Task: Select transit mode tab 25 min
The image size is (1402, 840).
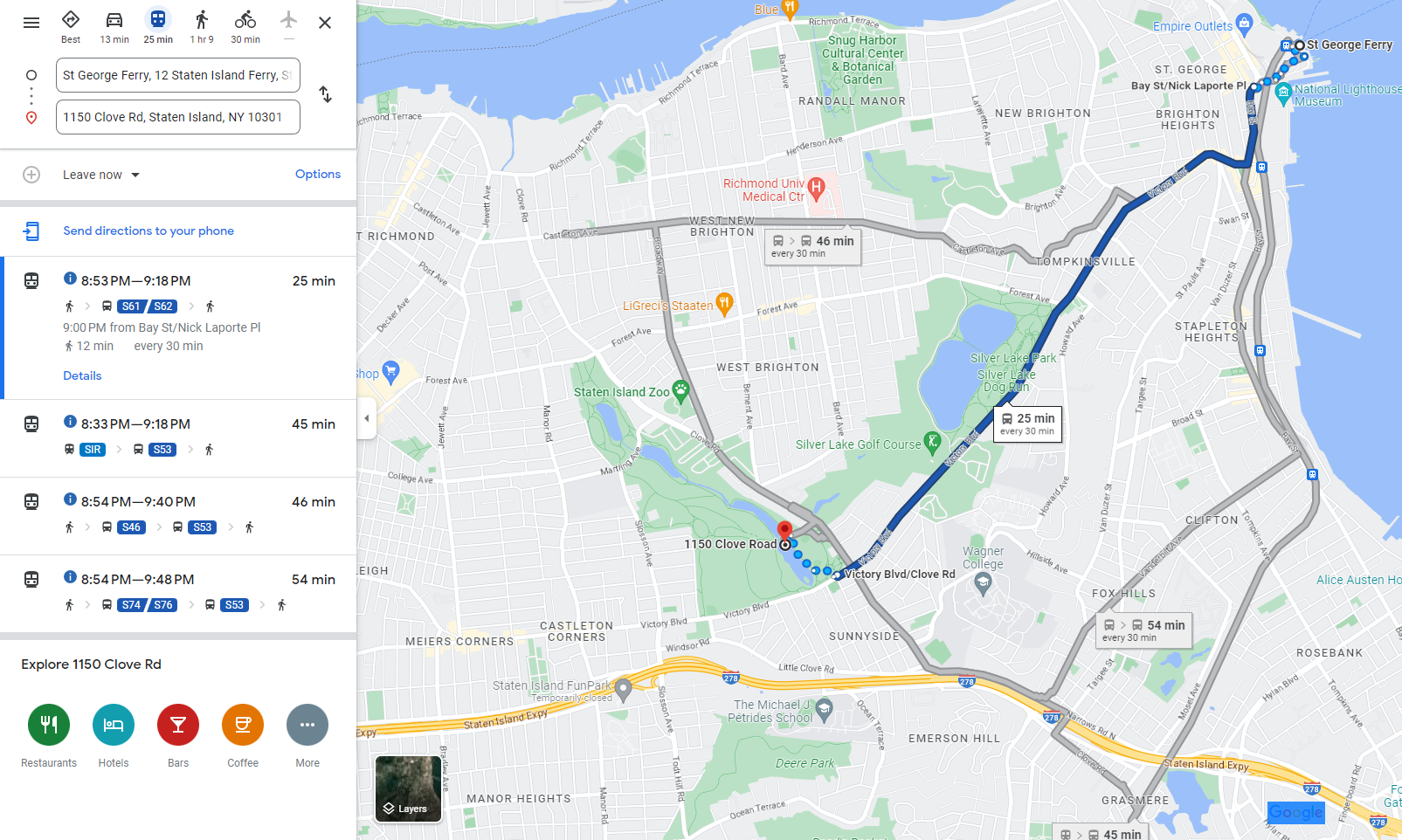Action: 158,27
